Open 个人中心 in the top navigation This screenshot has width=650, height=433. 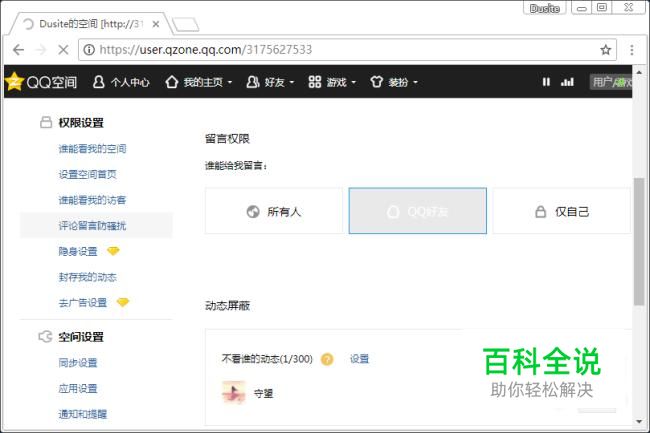coord(121,82)
